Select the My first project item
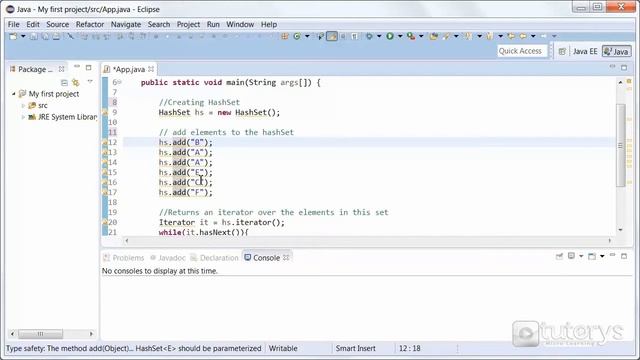The image size is (640, 360). (x=49, y=94)
